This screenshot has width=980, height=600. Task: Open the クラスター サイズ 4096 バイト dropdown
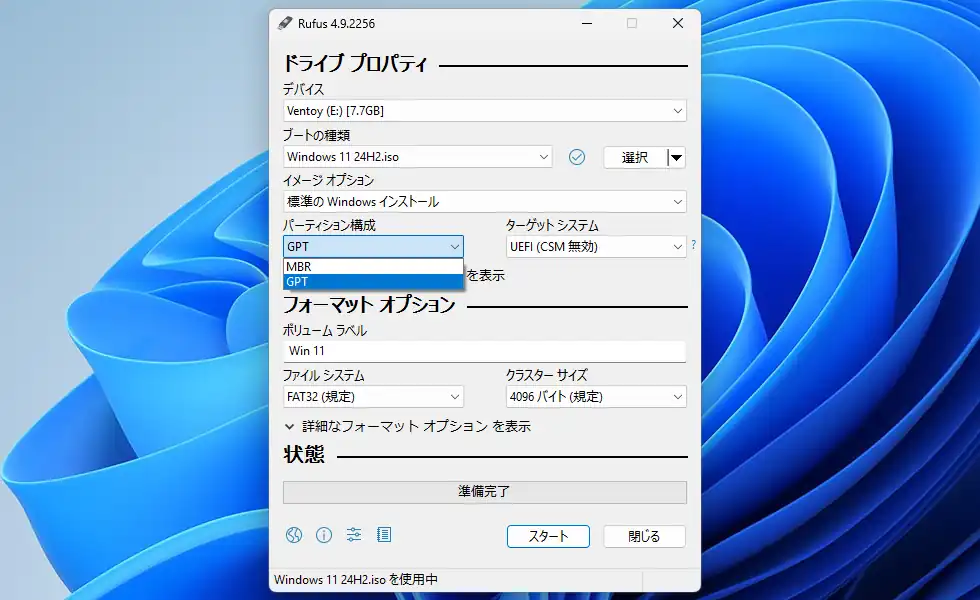[596, 397]
